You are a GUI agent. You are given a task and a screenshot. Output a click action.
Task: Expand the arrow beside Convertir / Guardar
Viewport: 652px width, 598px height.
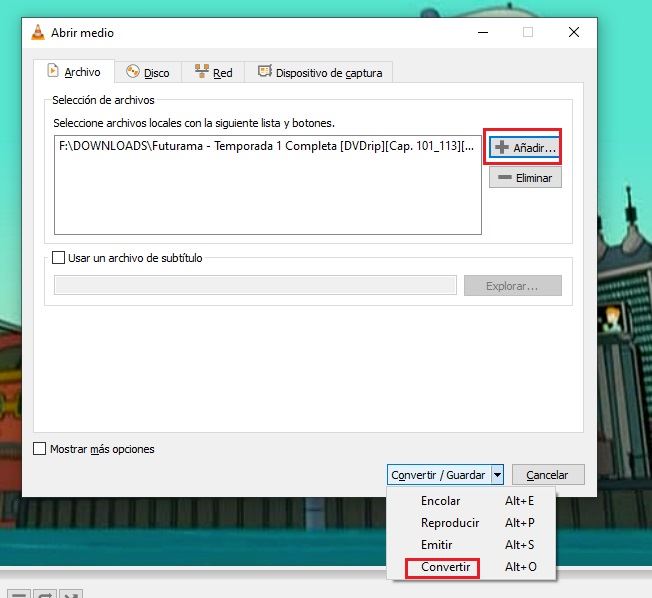[497, 475]
